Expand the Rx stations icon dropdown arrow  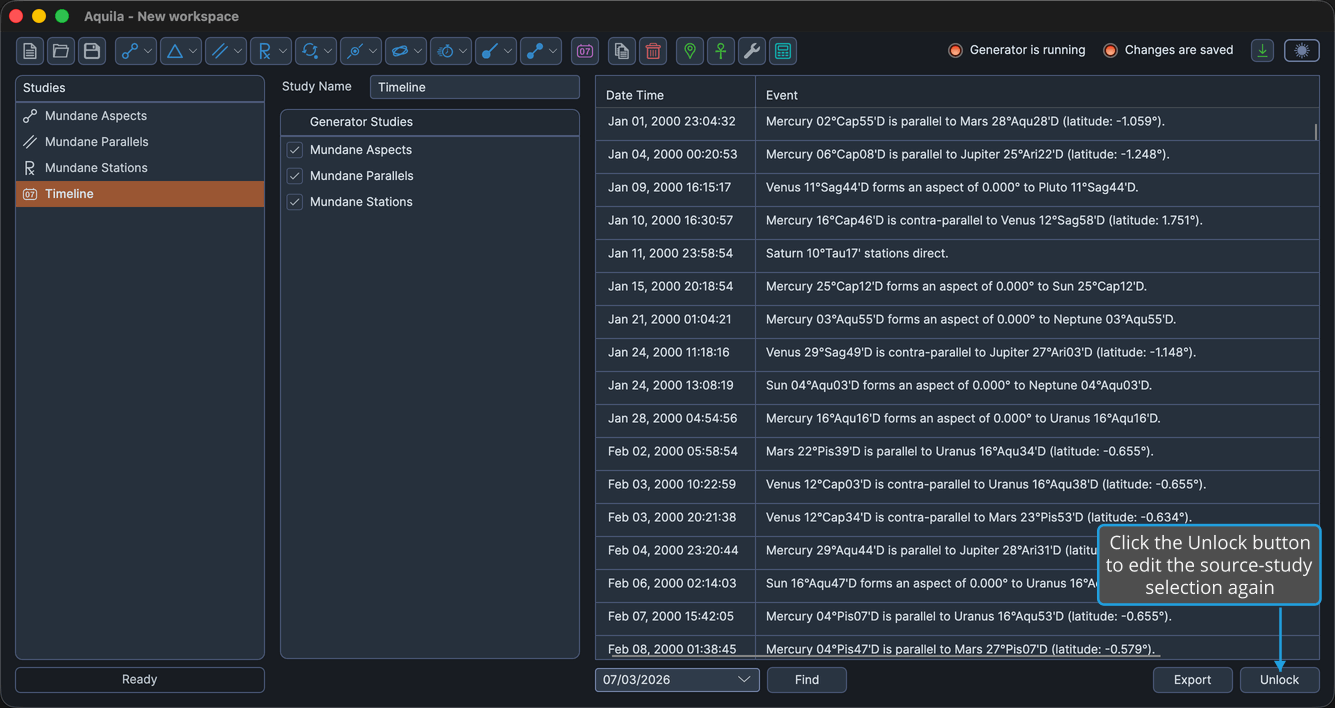tap(283, 51)
